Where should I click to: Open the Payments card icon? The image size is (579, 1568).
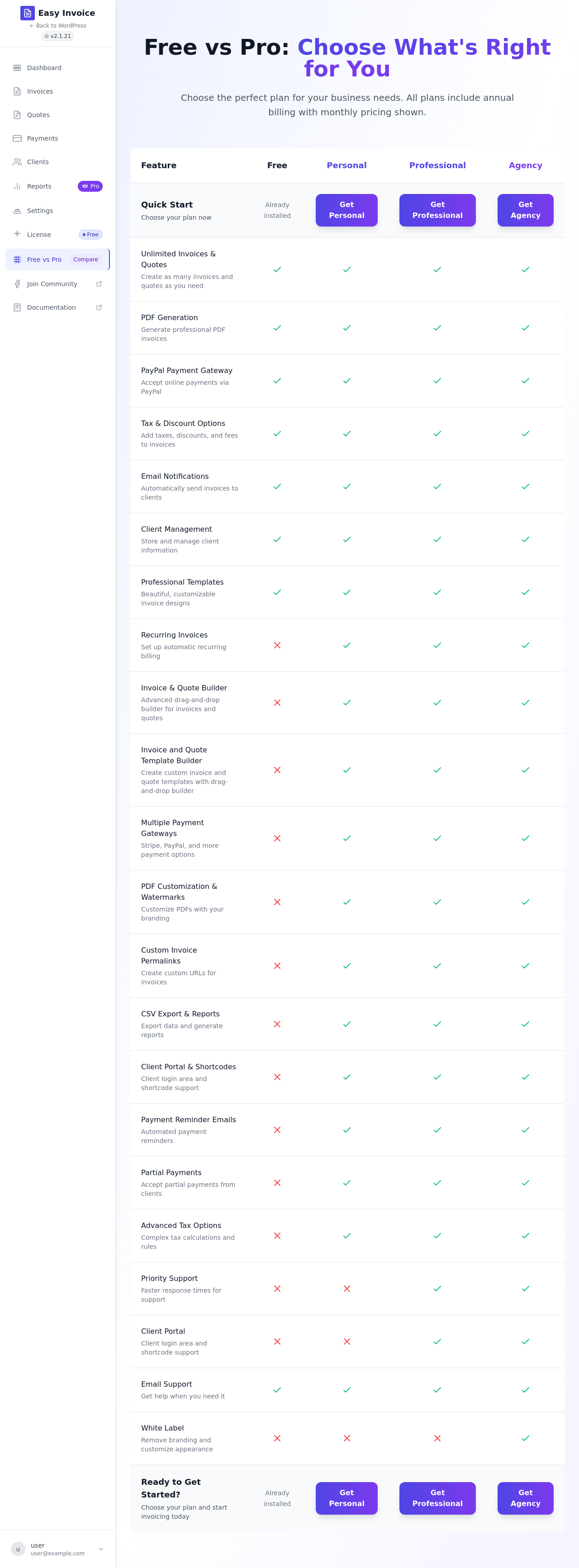pos(17,139)
